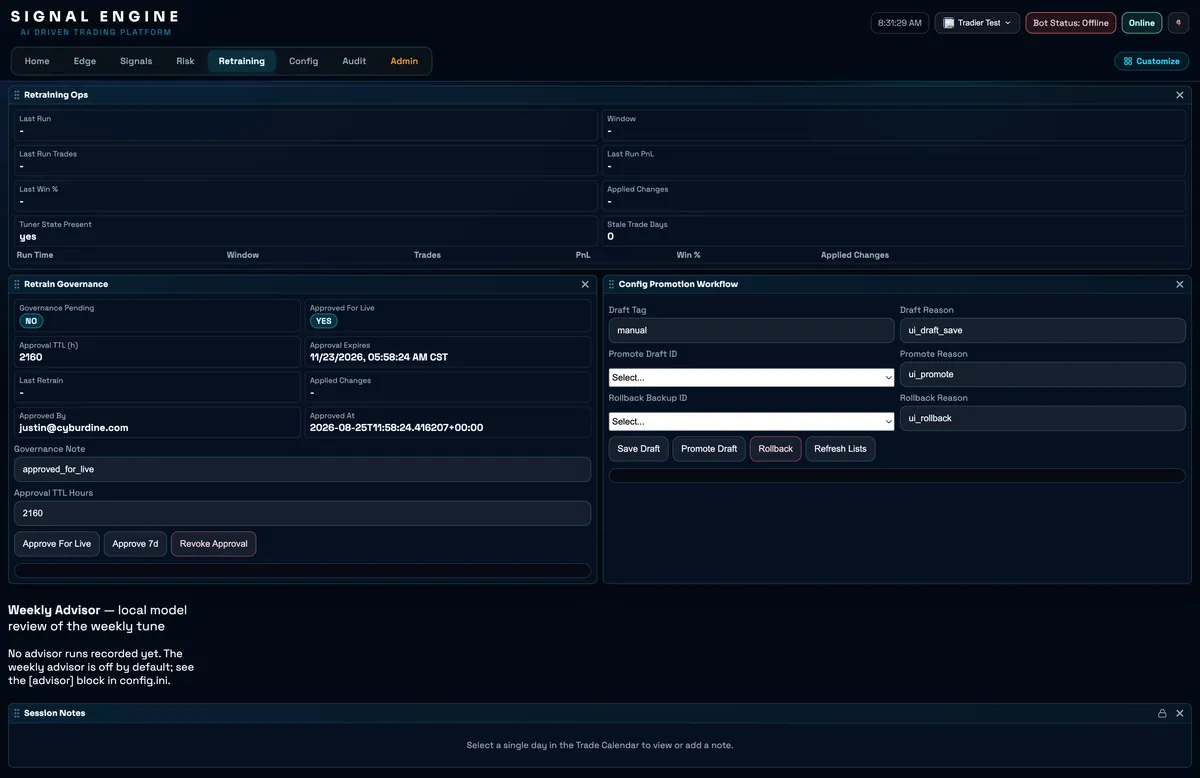Screen dimensions: 1200x778
Task: Click the Refresh Lists button
Action: [x=840, y=449]
